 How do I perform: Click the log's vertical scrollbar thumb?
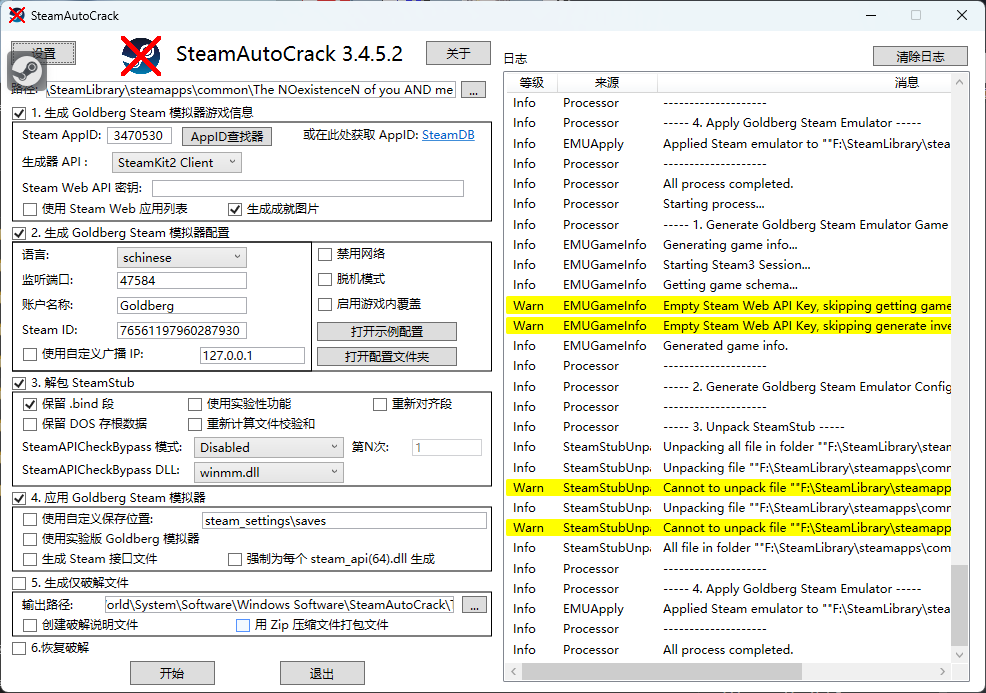coord(959,605)
